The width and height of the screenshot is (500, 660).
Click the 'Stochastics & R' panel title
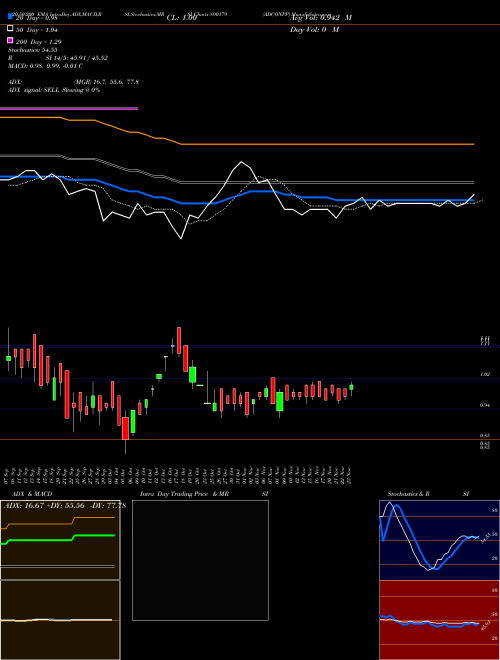(x=408, y=494)
